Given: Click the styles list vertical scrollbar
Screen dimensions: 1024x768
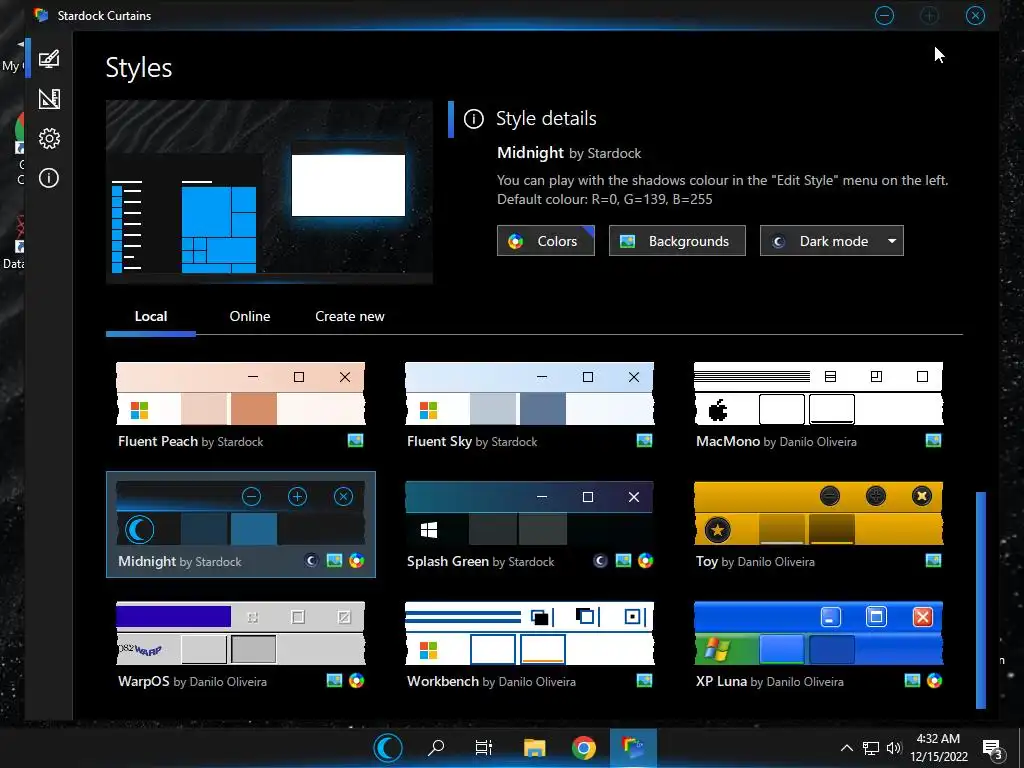Looking at the screenshot, I should pos(980,600).
